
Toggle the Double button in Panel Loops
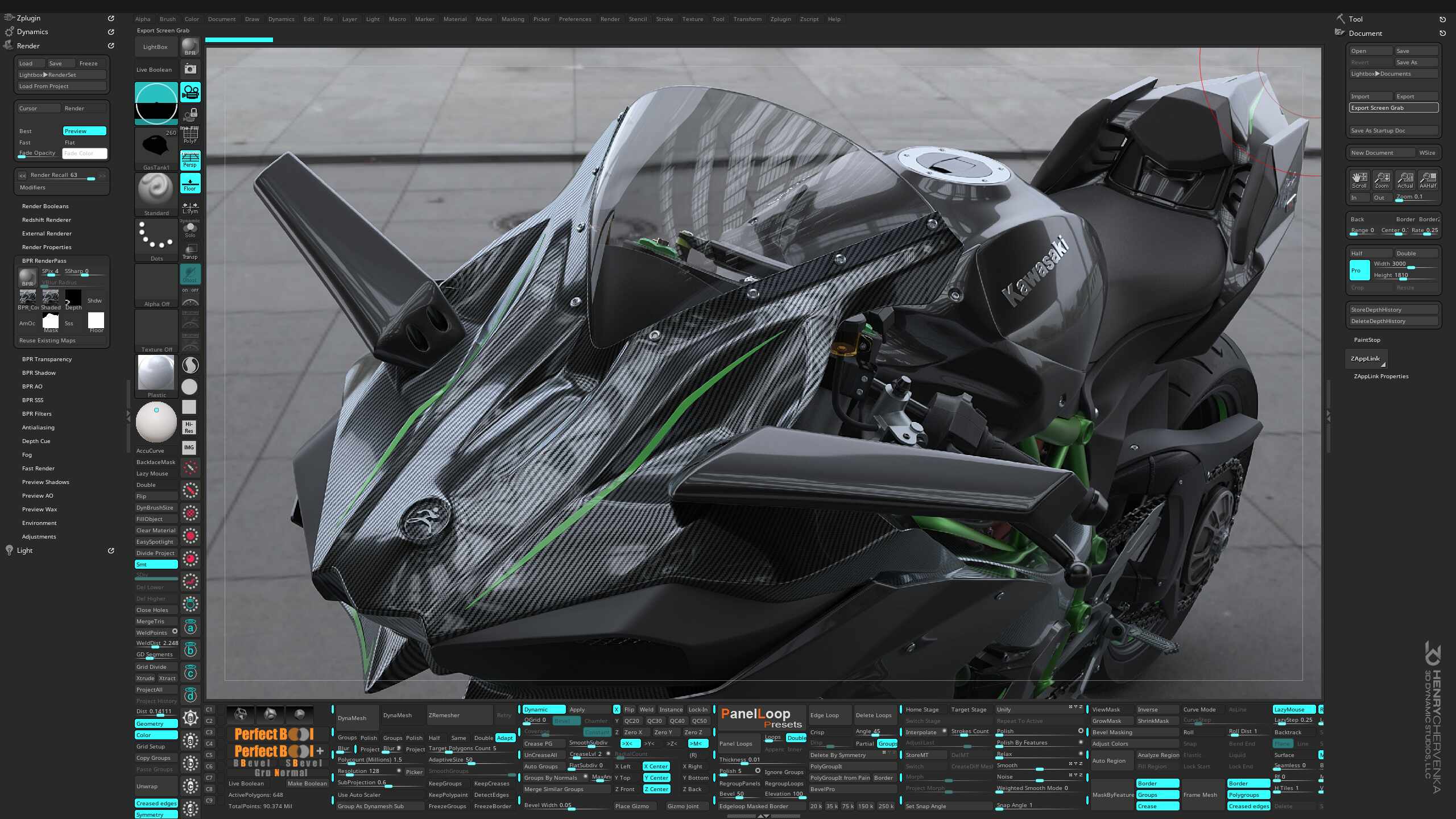796,738
